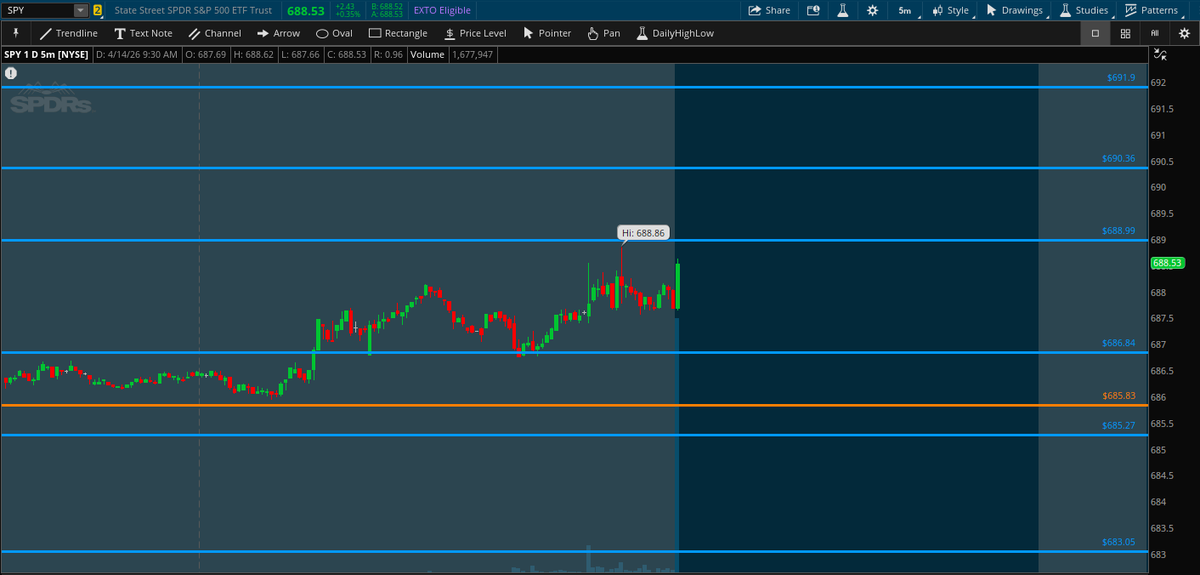Click the Volume label in status row
Screen dimensions: 1200x575
click(427, 54)
